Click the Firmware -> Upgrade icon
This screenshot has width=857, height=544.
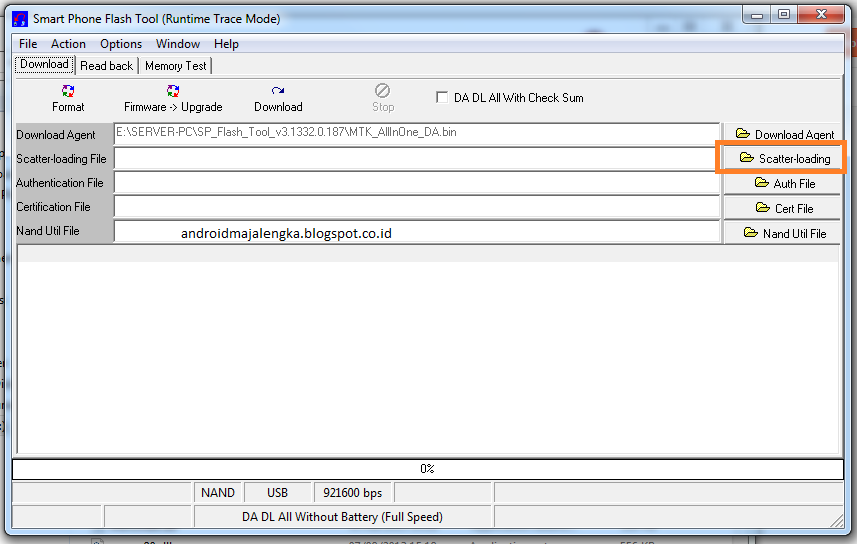click(173, 91)
